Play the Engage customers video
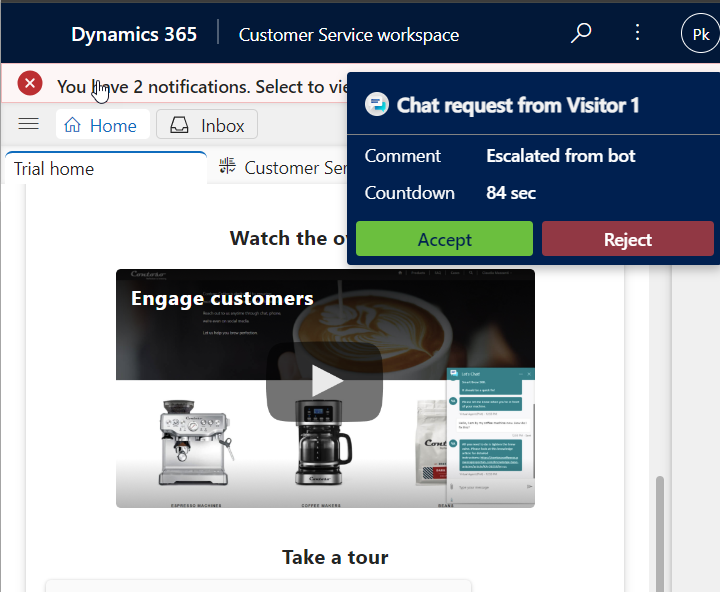720x592 pixels. click(x=324, y=381)
